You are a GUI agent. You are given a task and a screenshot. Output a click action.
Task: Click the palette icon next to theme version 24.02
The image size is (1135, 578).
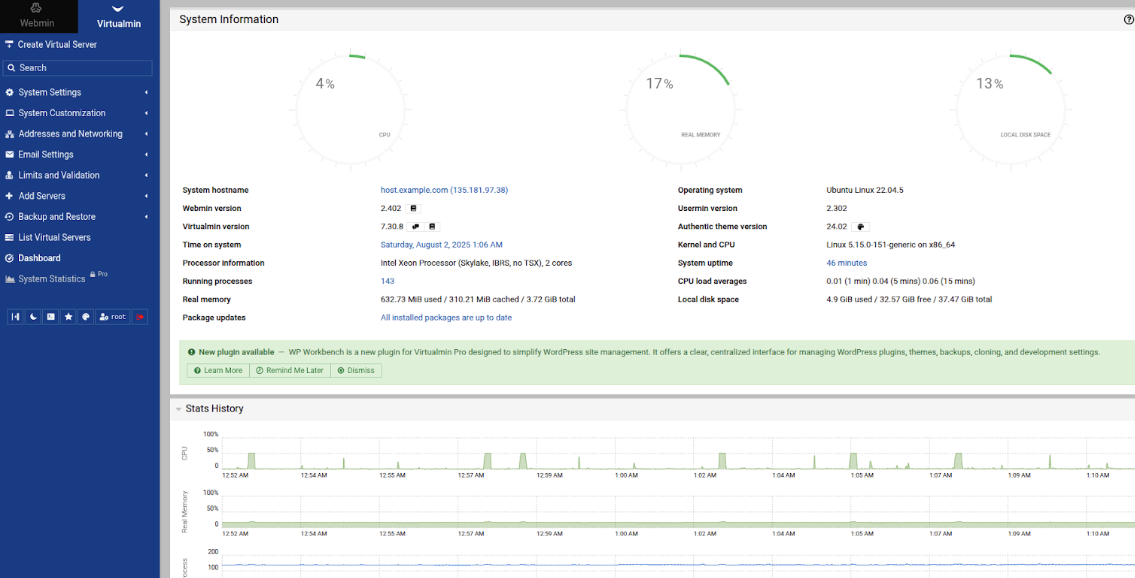862,226
